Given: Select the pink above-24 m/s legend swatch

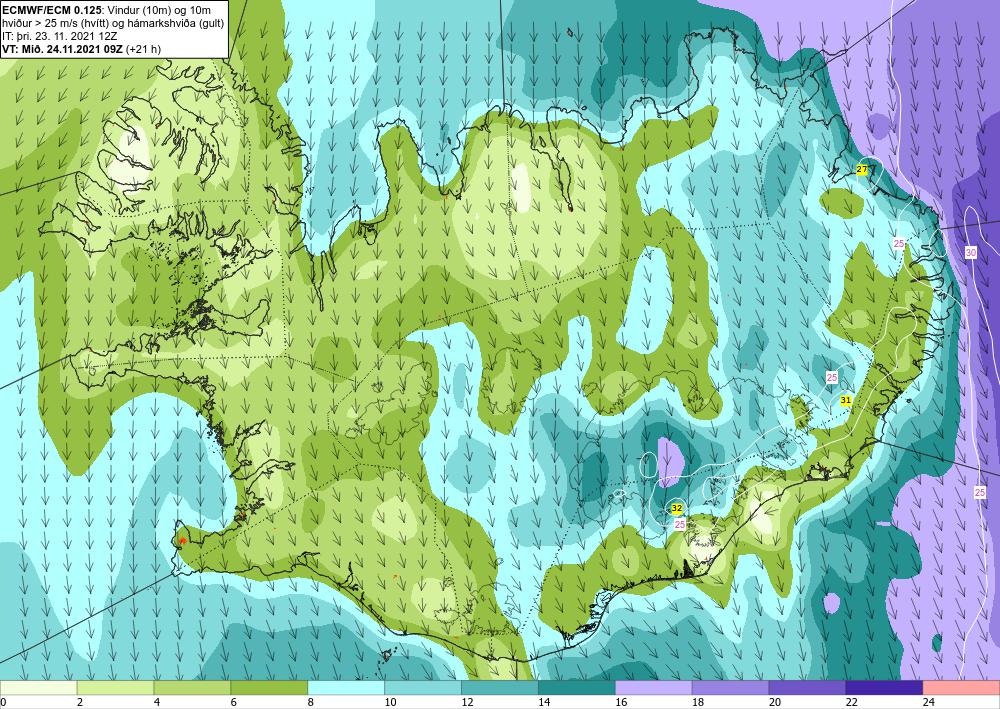Looking at the screenshot, I should pos(962,687).
